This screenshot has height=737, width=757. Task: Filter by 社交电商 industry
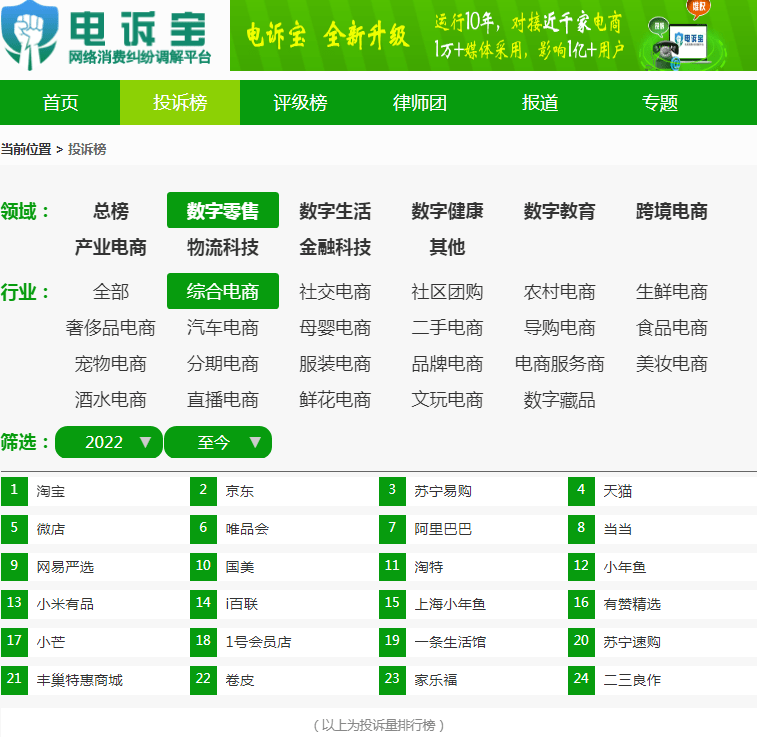tap(335, 292)
